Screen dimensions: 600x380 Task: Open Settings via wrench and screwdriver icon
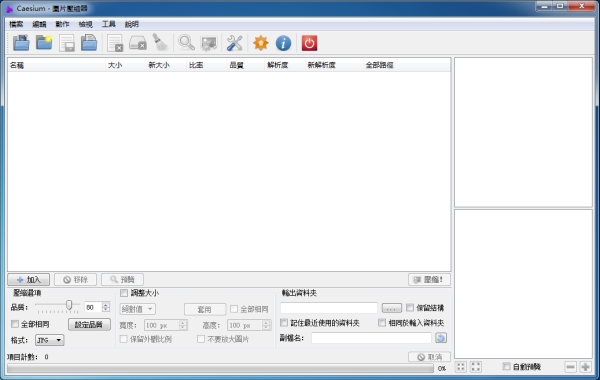[x=235, y=43]
